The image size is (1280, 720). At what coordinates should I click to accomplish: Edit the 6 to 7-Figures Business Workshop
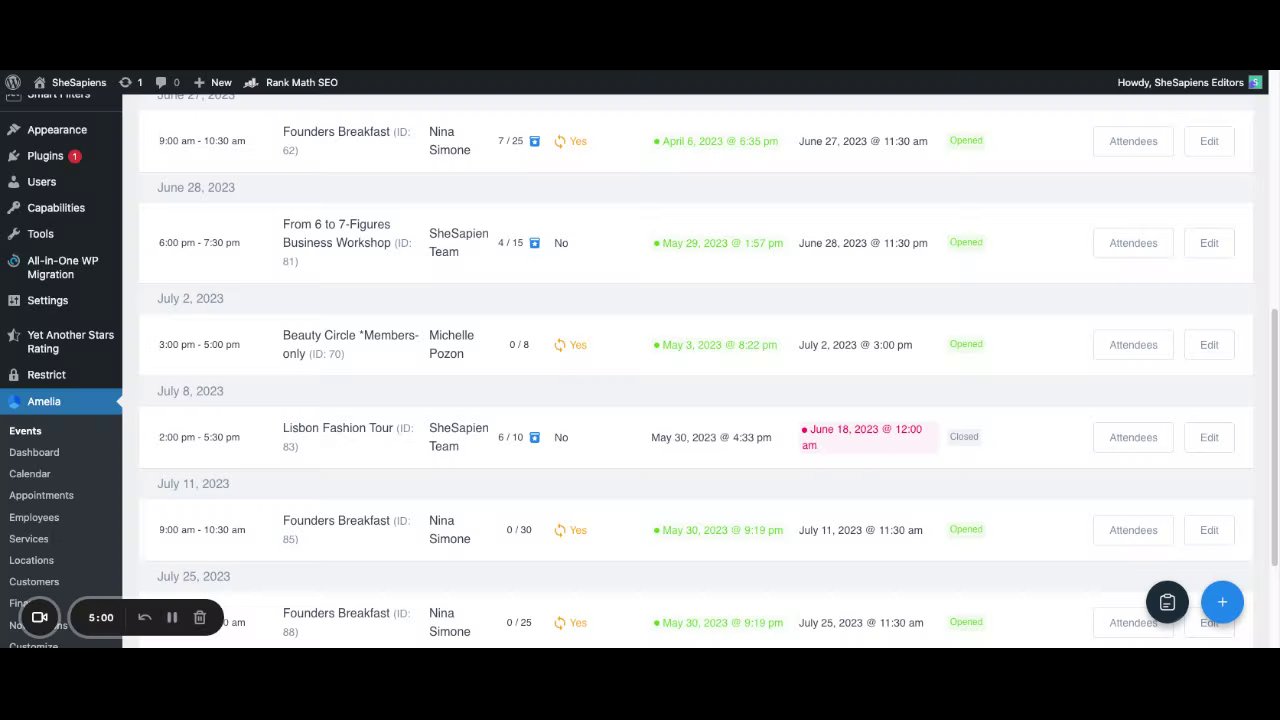point(1209,243)
